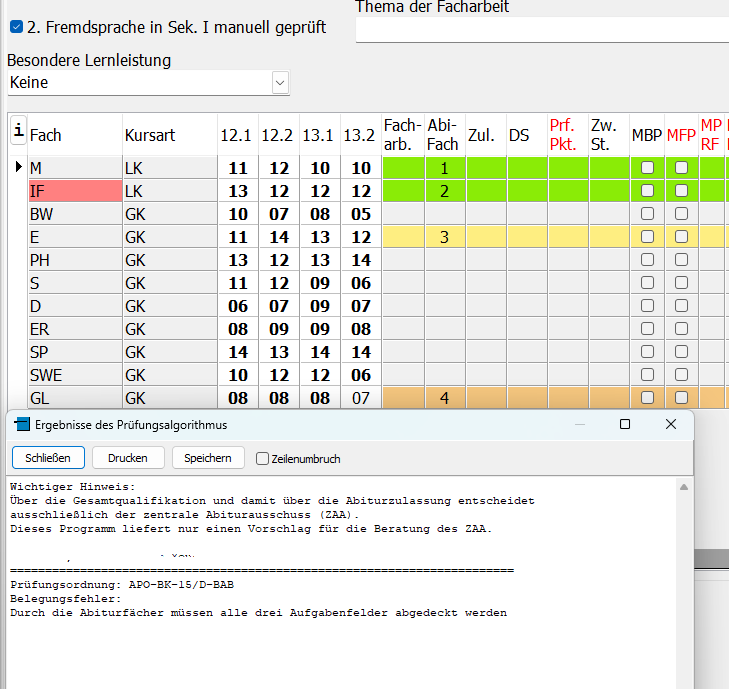Select the highlighted IF subject cell
The width and height of the screenshot is (729, 689).
click(75, 191)
